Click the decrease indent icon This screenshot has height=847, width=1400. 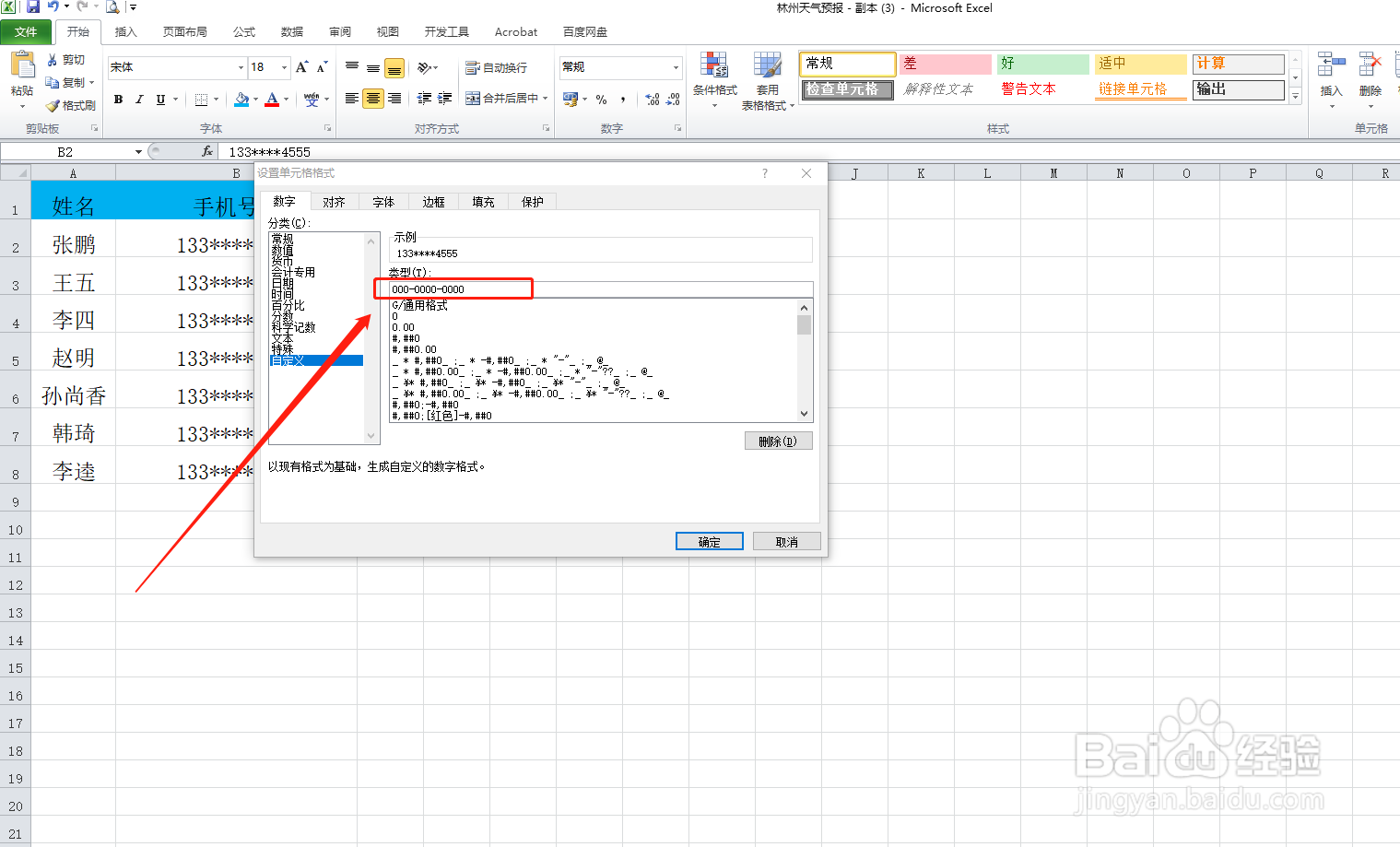click(x=424, y=99)
